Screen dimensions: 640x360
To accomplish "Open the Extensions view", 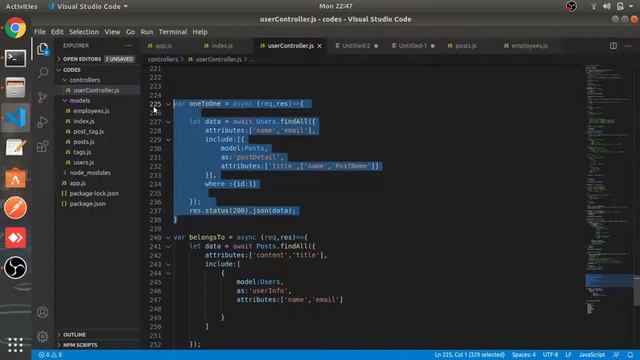I will (x=42, y=146).
